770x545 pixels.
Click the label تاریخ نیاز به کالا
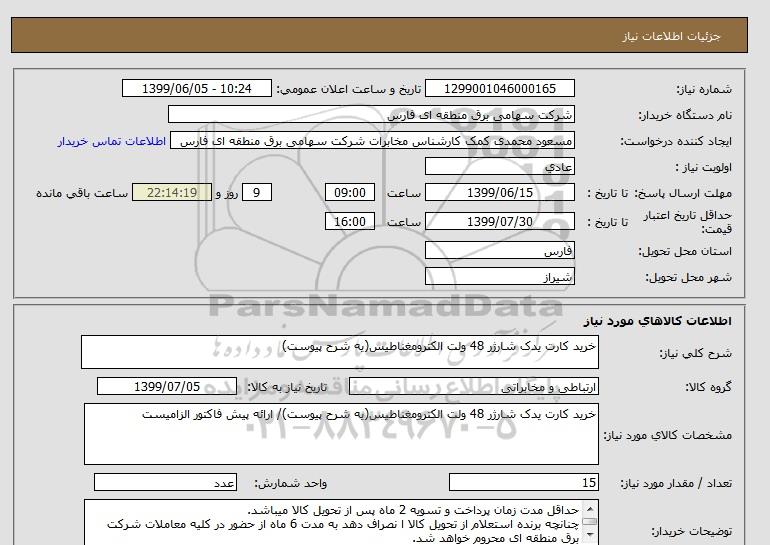(287, 387)
